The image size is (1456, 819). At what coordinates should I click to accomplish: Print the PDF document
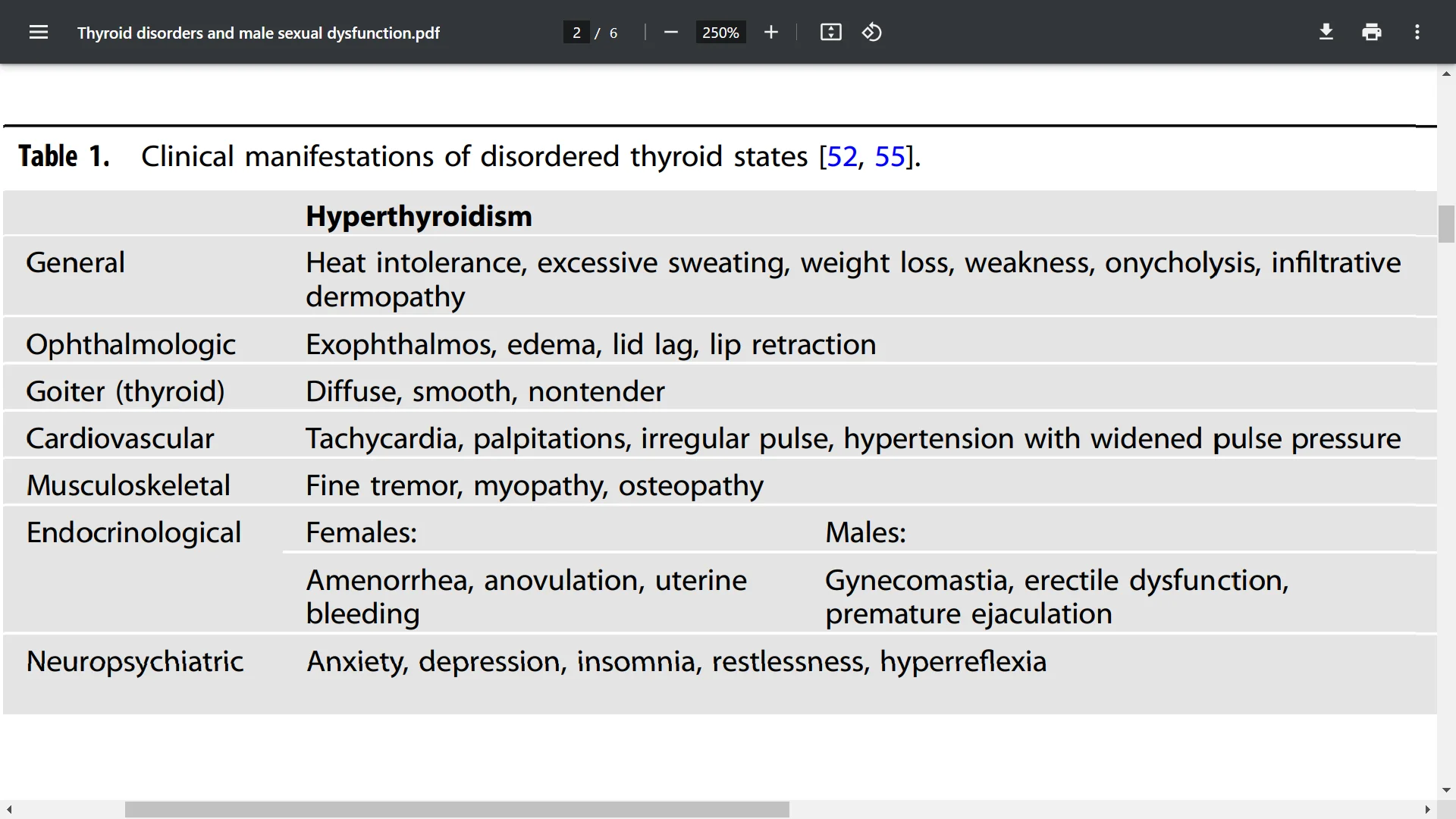[1371, 32]
